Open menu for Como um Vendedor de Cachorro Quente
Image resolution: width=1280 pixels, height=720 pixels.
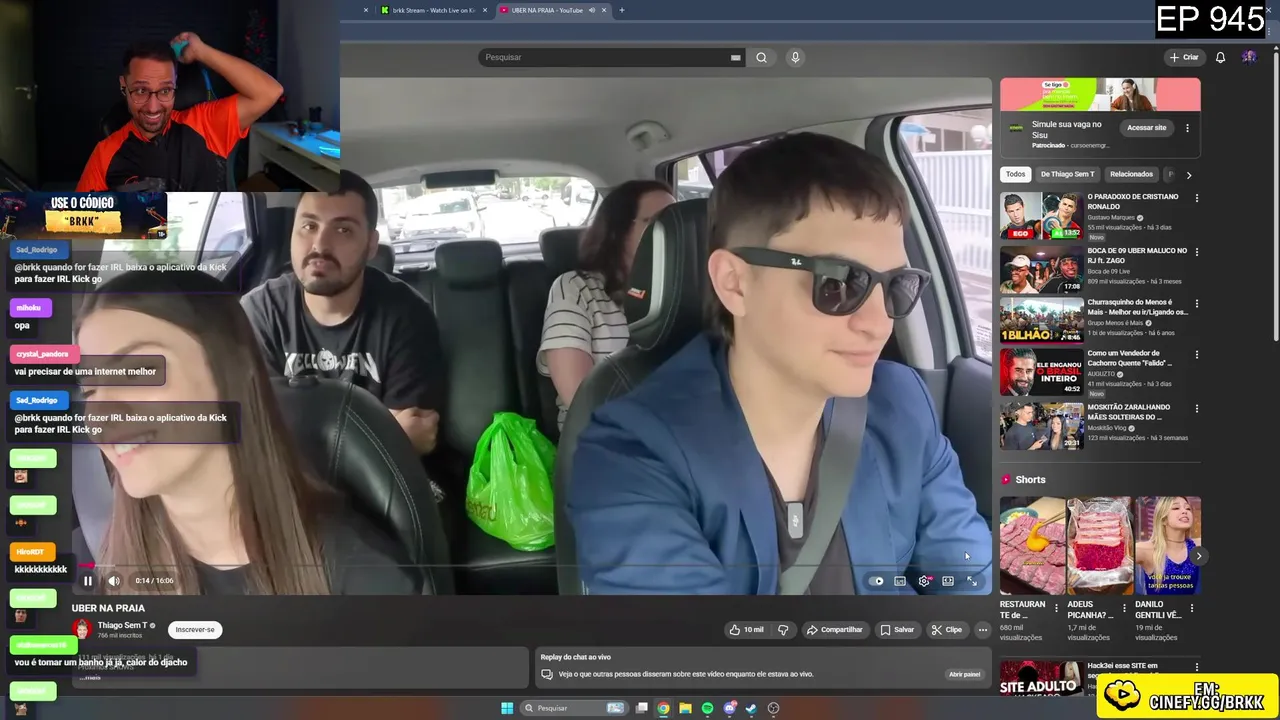1196,355
